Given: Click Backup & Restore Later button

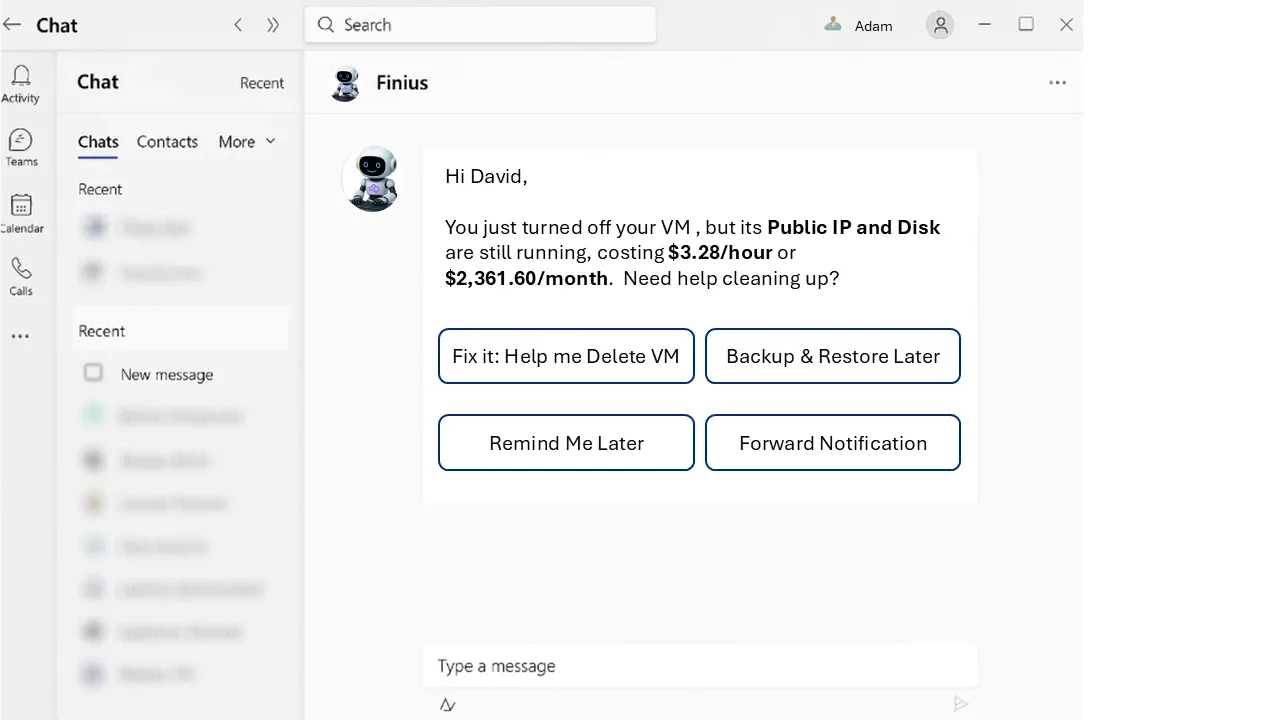Looking at the screenshot, I should (832, 356).
